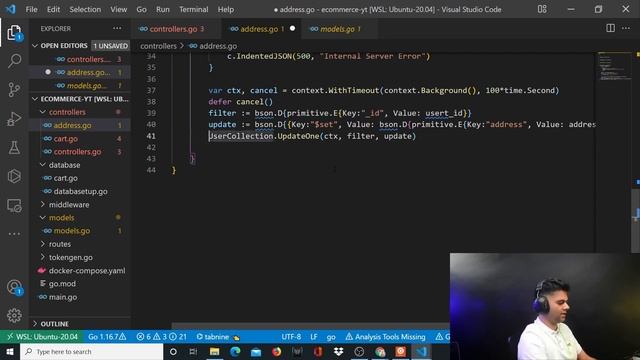Open Run and Debug view
Viewport: 640px width, 360px height.
[14, 119]
